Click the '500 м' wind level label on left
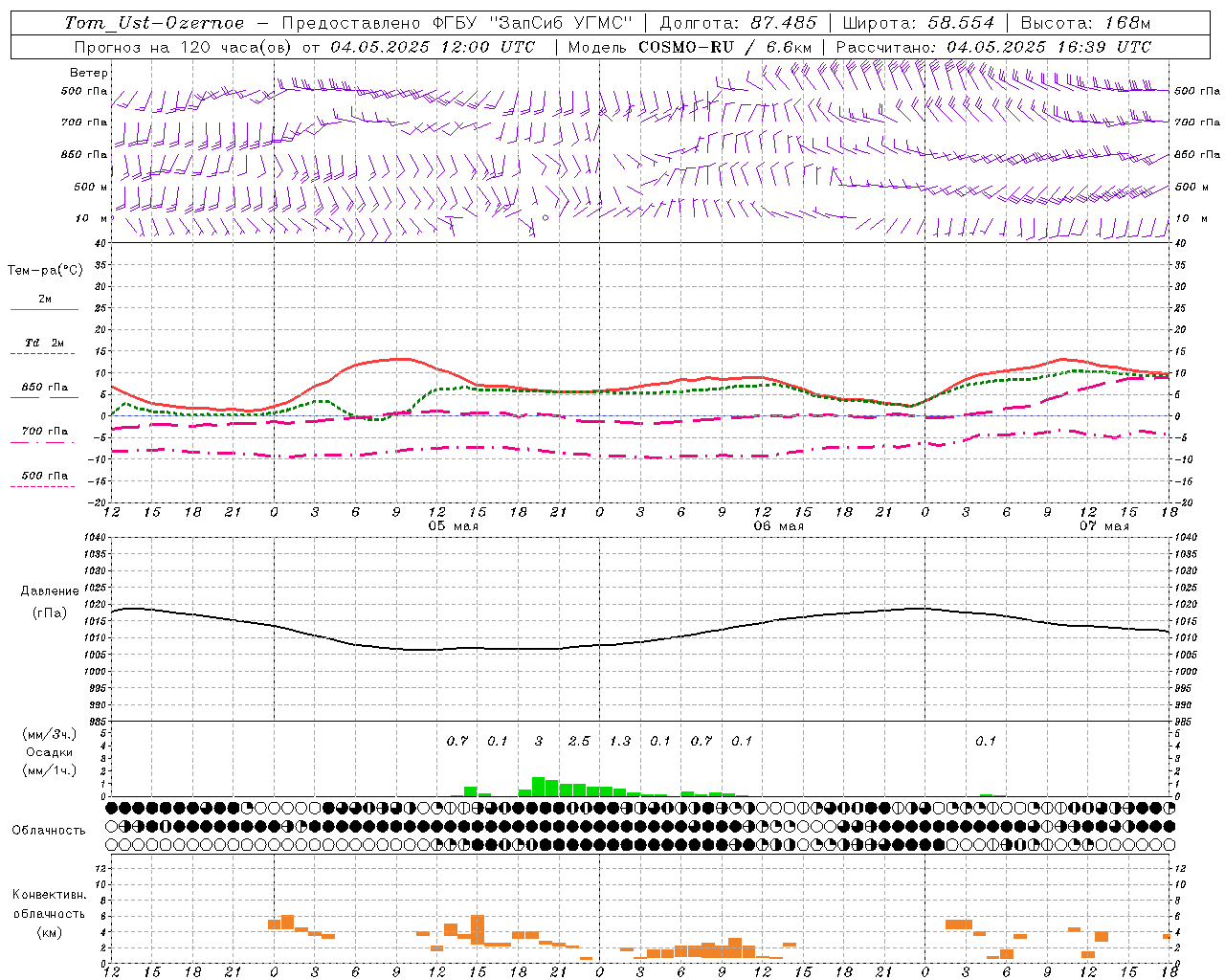Screen dimensions: 1225x980 point(91,187)
